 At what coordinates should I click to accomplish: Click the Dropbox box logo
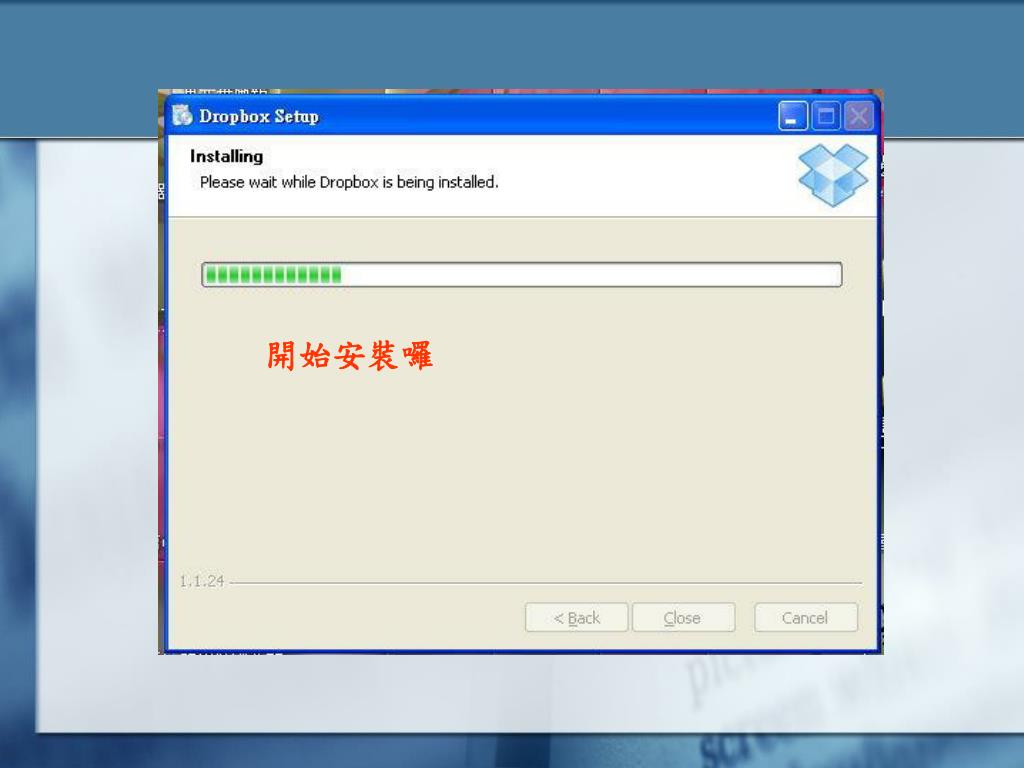pyautogui.click(x=833, y=175)
